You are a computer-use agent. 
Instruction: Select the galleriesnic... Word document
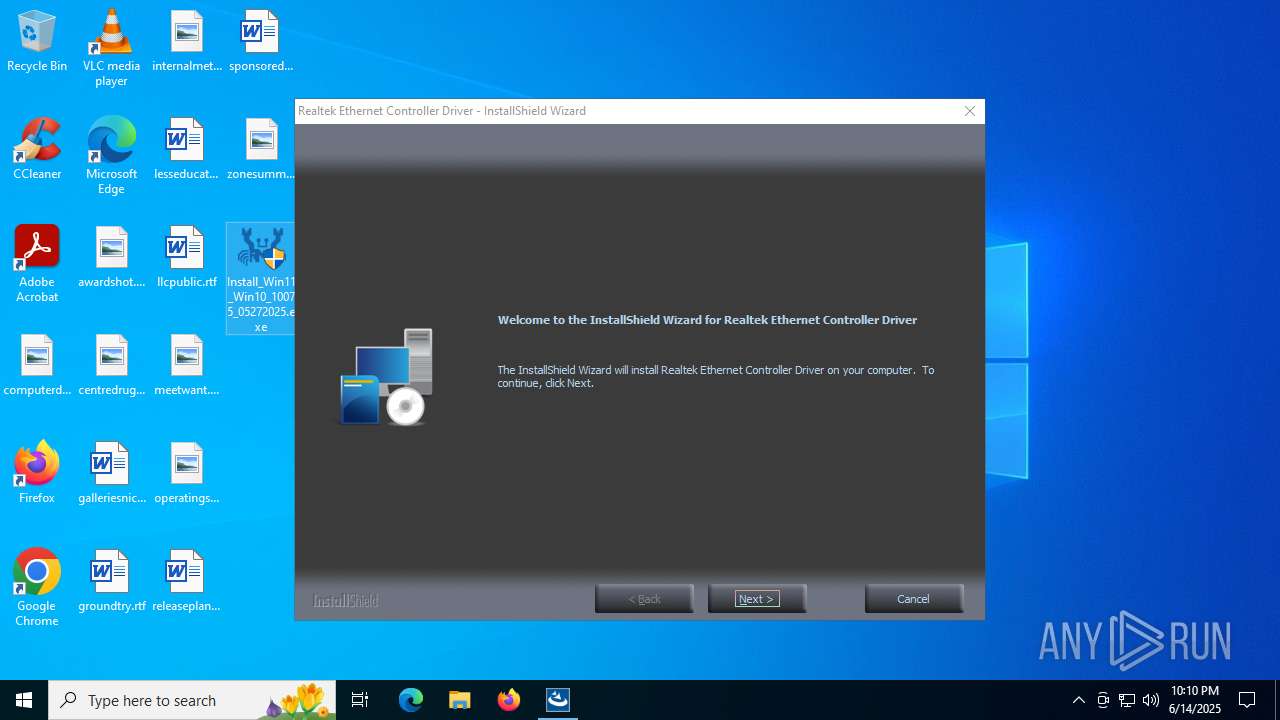[111, 473]
